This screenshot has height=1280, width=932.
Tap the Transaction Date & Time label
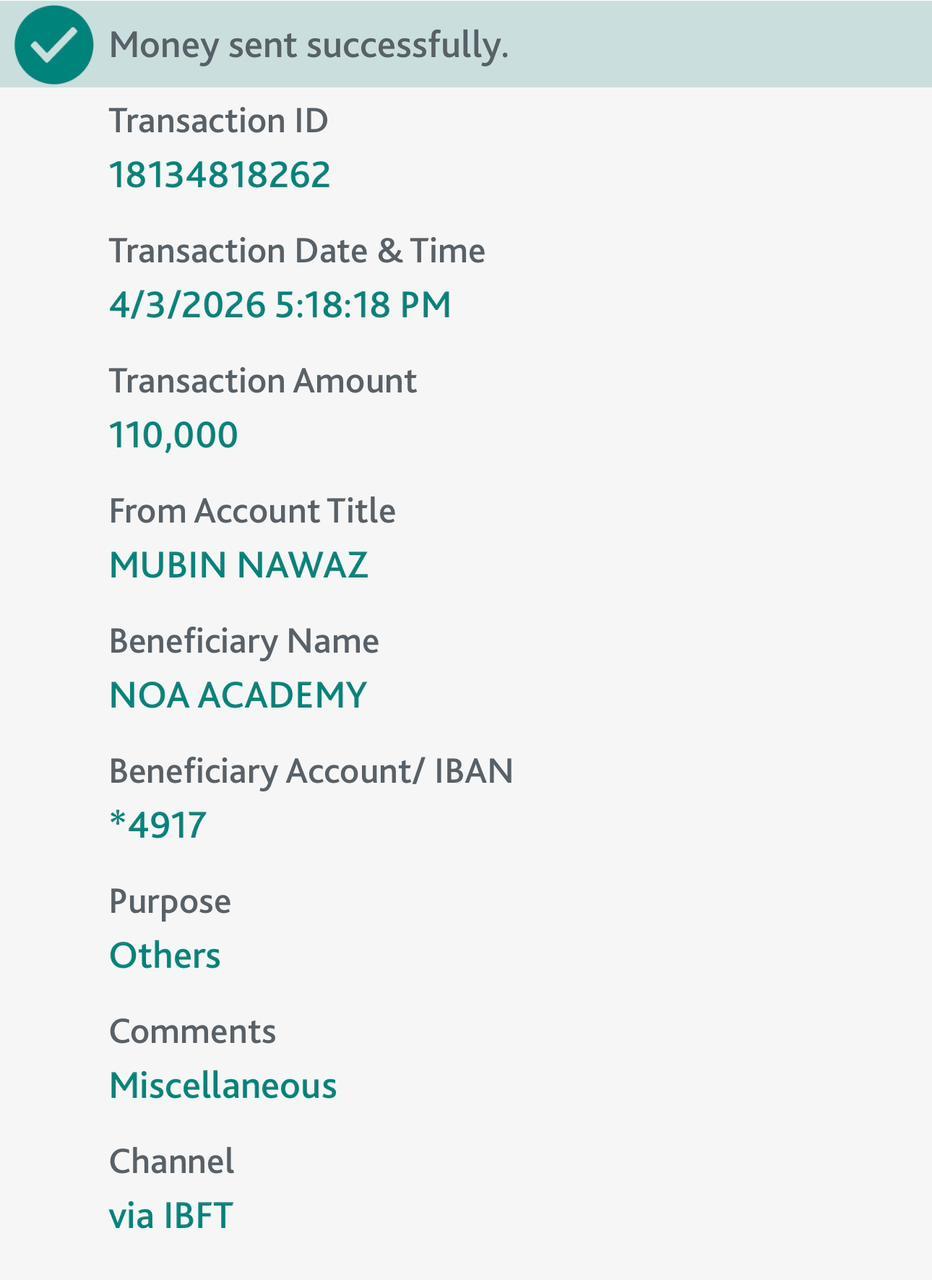tap(296, 251)
